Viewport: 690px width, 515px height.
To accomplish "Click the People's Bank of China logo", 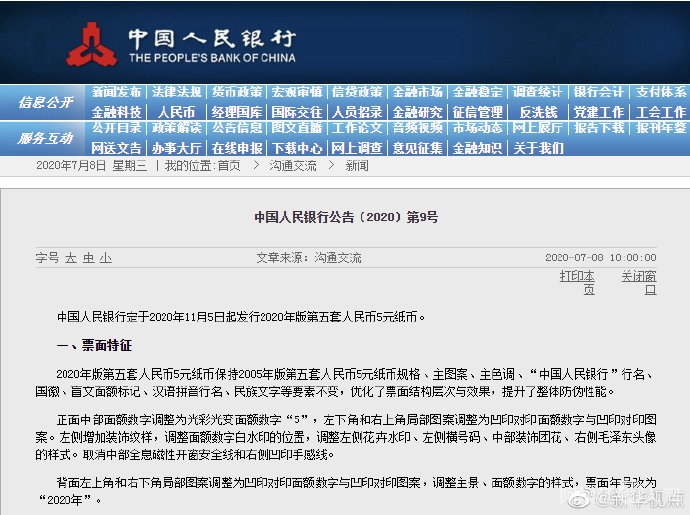I will pyautogui.click(x=90, y=43).
